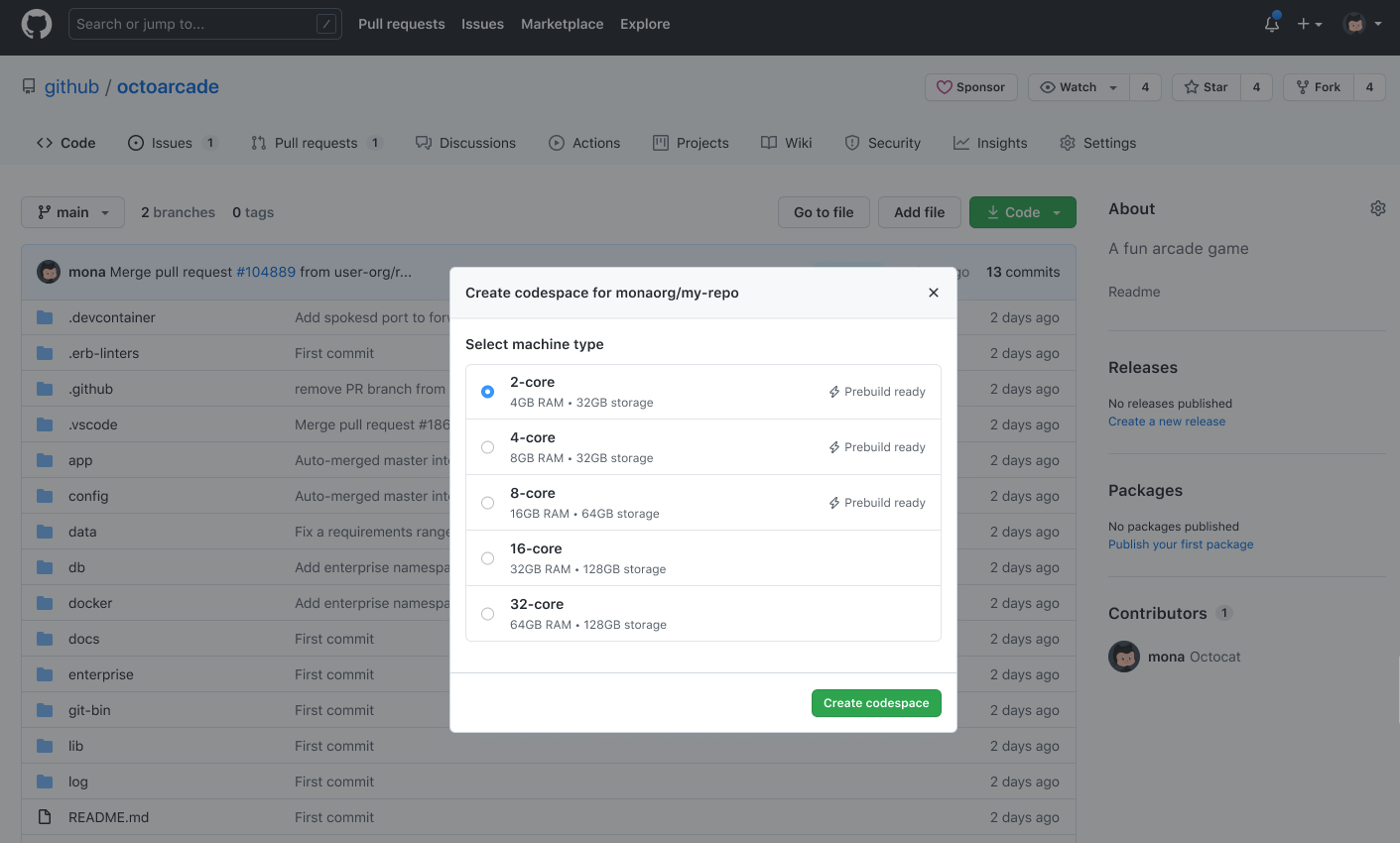Click the fork icon next to Fork count
Viewport: 1400px width, 843px height.
tap(1305, 87)
